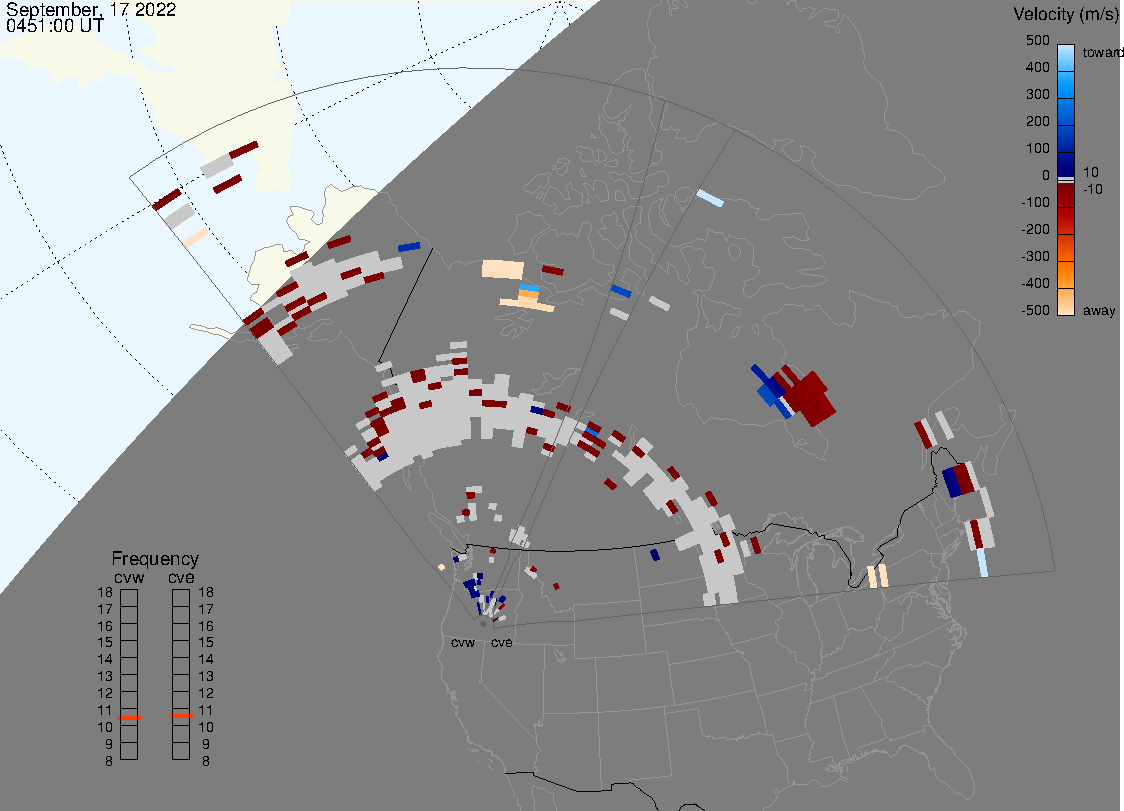This screenshot has width=1124, height=811.
Task: Select the 200 label on the velocity scale
Action: pyautogui.click(x=1038, y=121)
